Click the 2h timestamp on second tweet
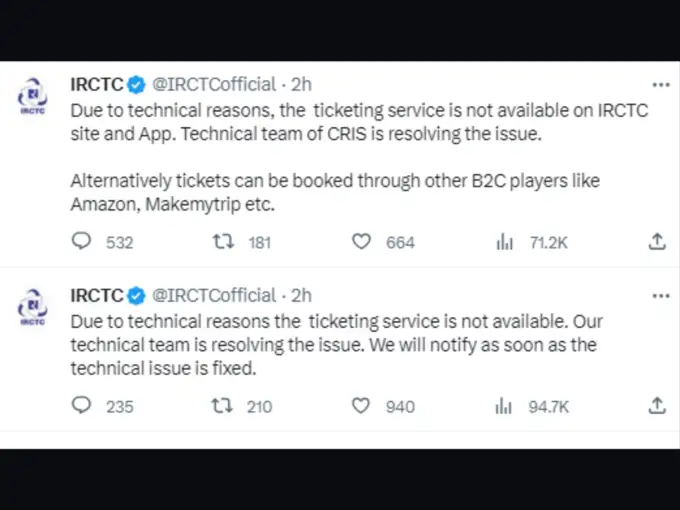The width and height of the screenshot is (680, 510). (301, 296)
